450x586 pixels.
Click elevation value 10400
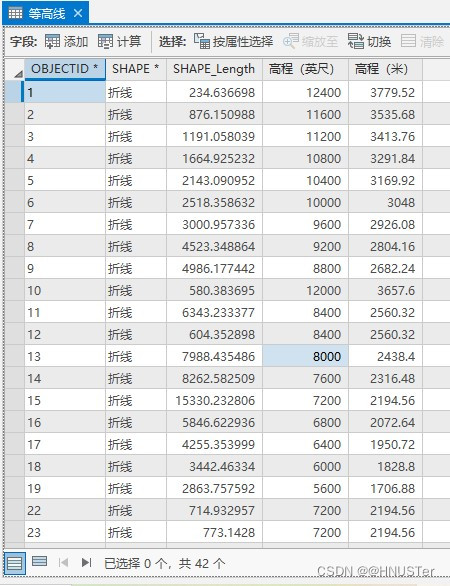click(324, 181)
